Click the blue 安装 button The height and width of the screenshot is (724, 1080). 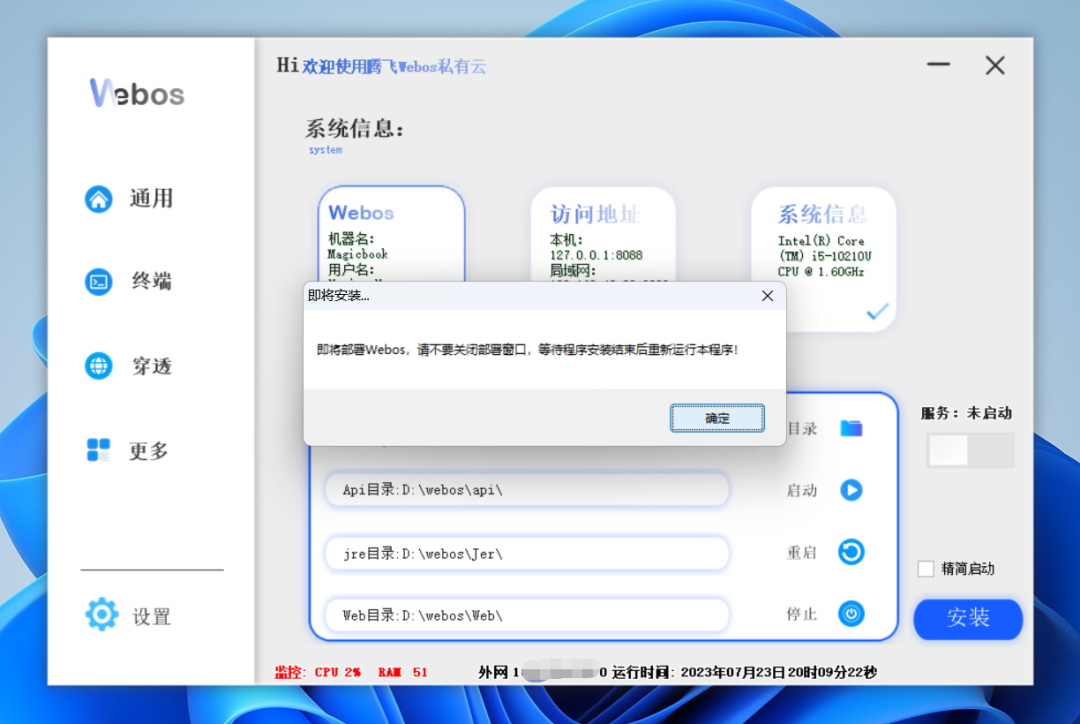tap(968, 618)
